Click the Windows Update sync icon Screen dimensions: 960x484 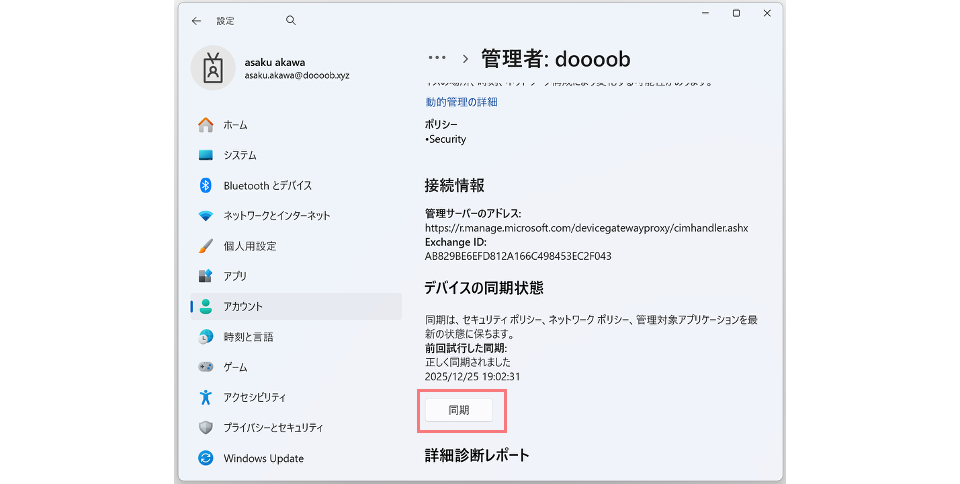click(206, 458)
